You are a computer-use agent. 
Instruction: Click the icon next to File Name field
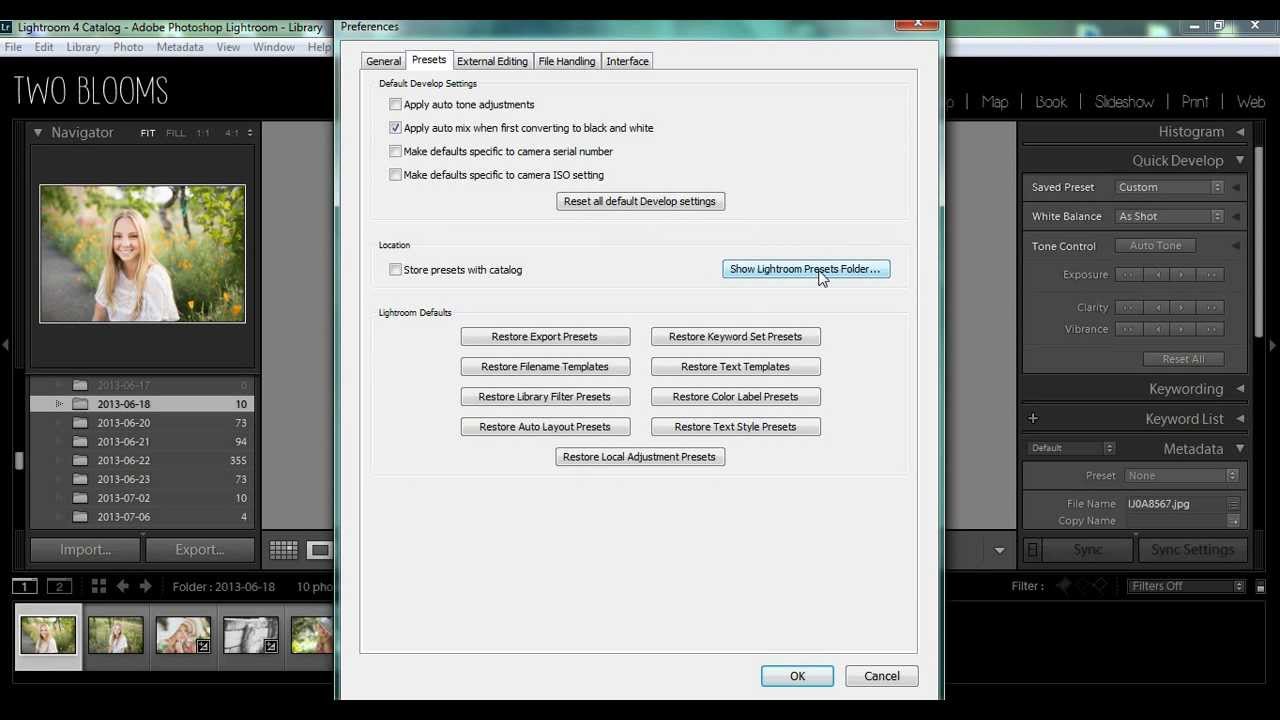[x=1234, y=504]
